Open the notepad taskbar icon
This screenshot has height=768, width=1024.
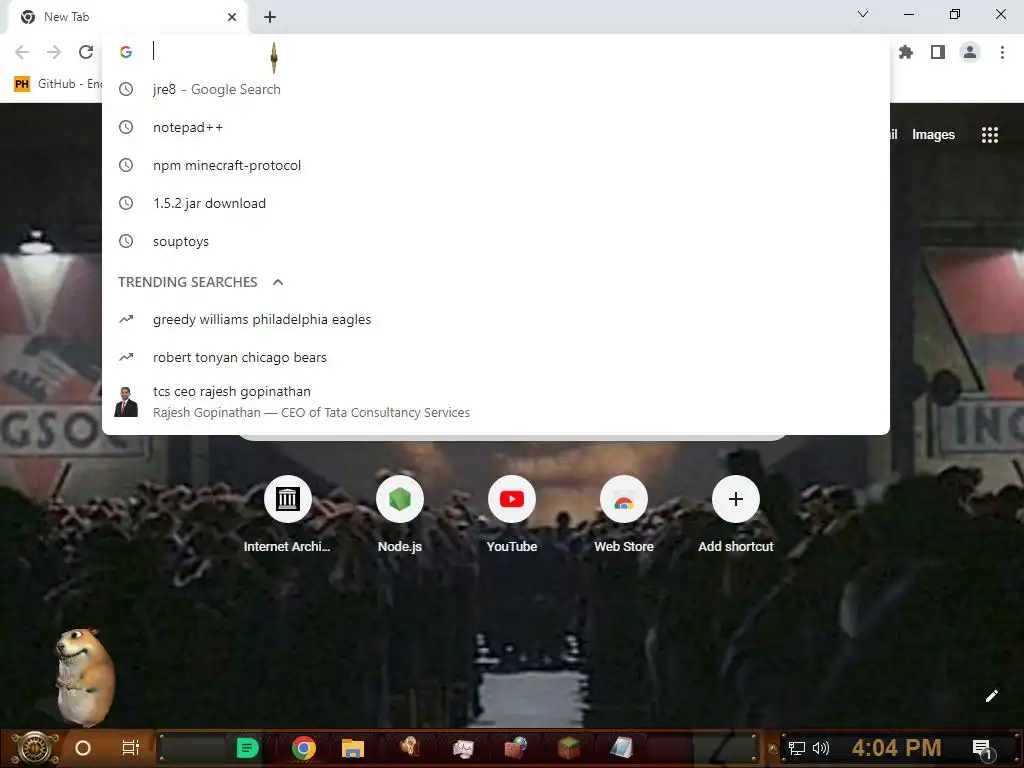[x=622, y=748]
